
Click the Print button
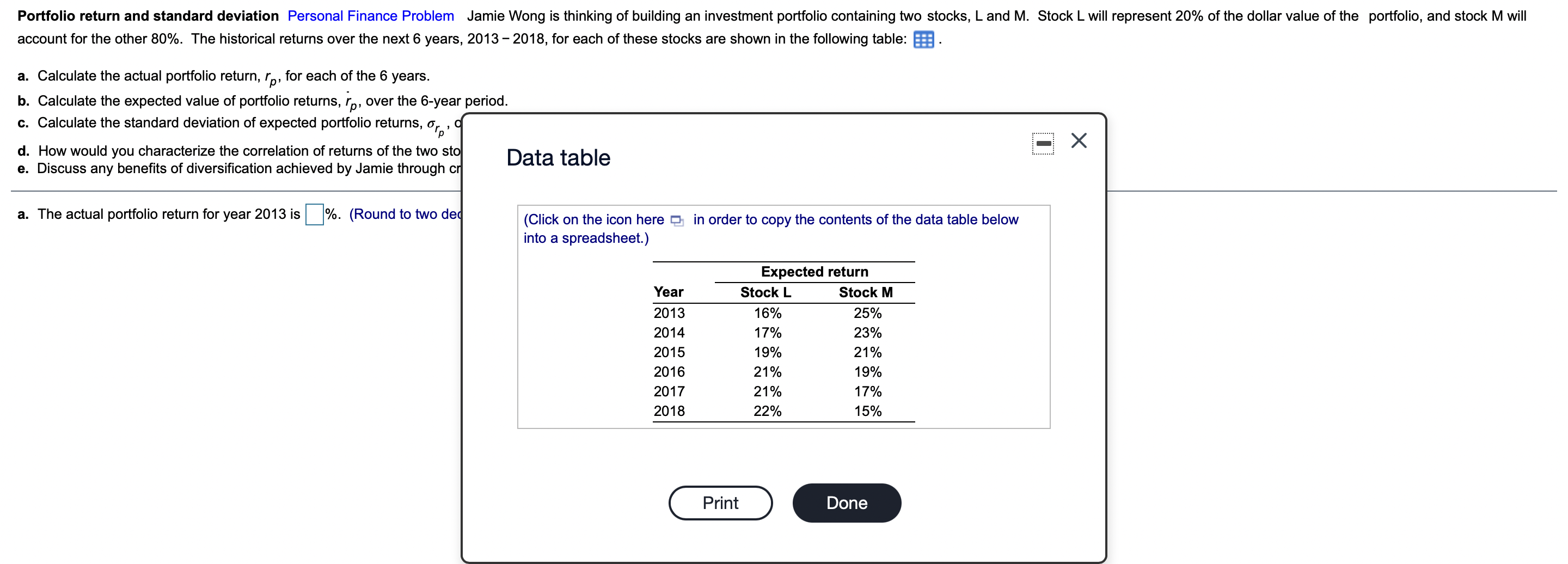(x=721, y=502)
